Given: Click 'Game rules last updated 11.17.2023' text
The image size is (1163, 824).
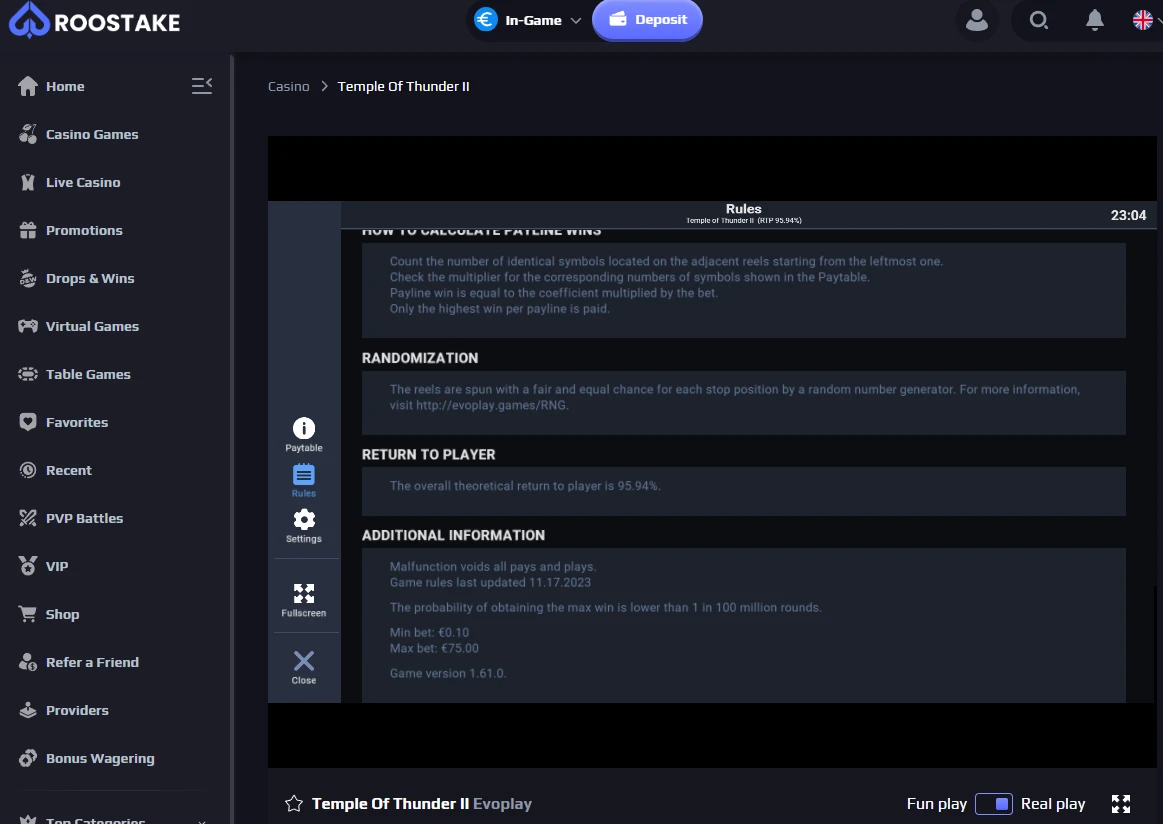Looking at the screenshot, I should coord(490,583).
